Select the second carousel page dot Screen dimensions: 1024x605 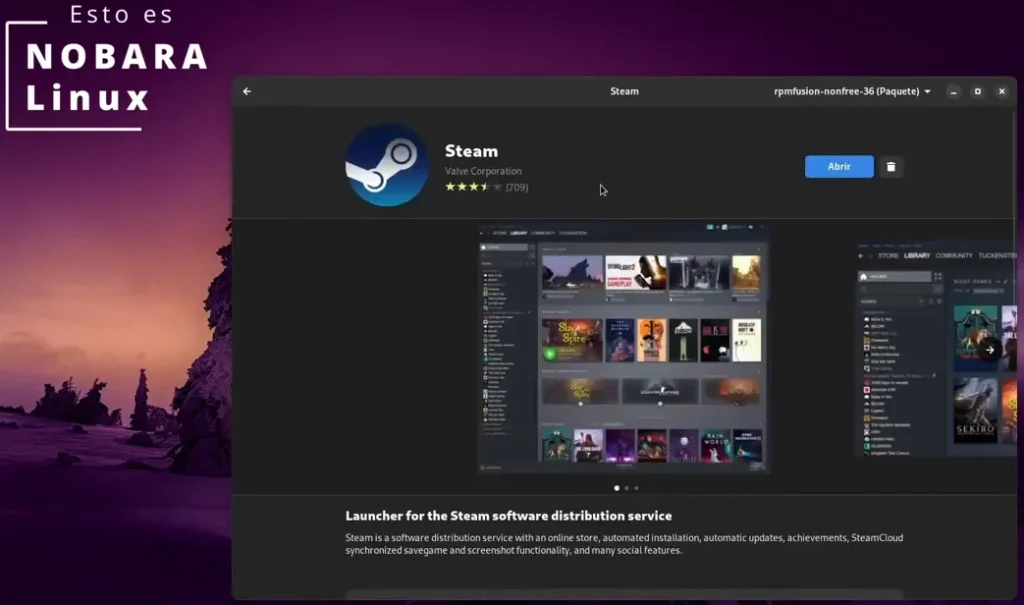click(x=627, y=488)
